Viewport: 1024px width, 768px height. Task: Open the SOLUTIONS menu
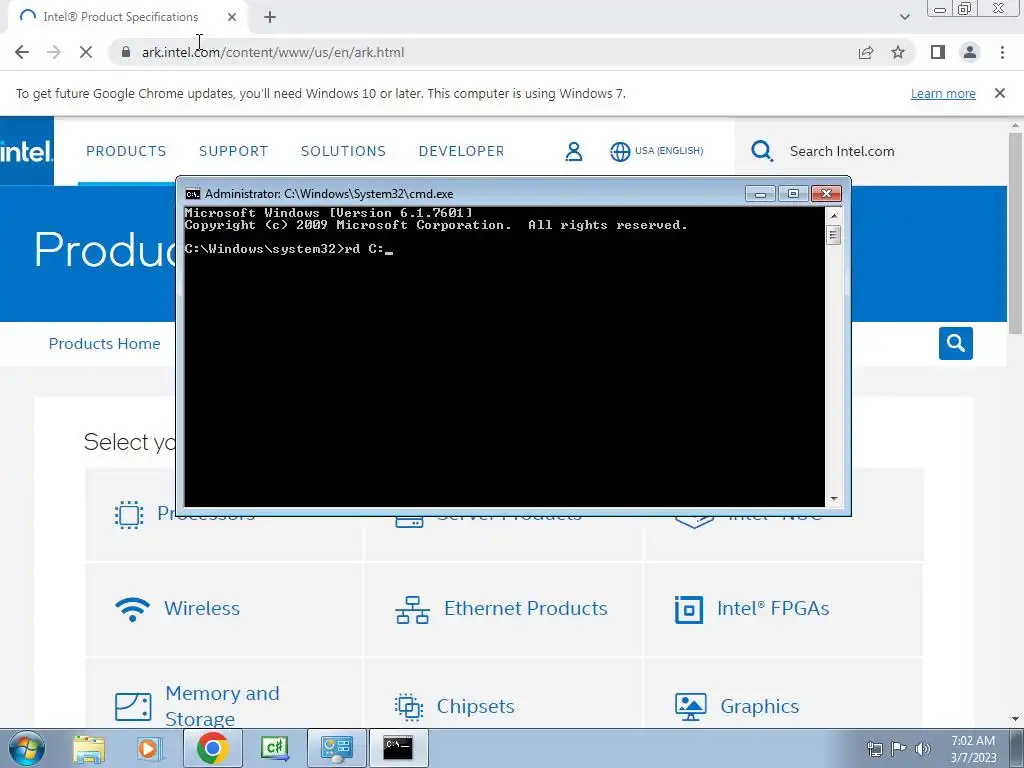tap(343, 151)
